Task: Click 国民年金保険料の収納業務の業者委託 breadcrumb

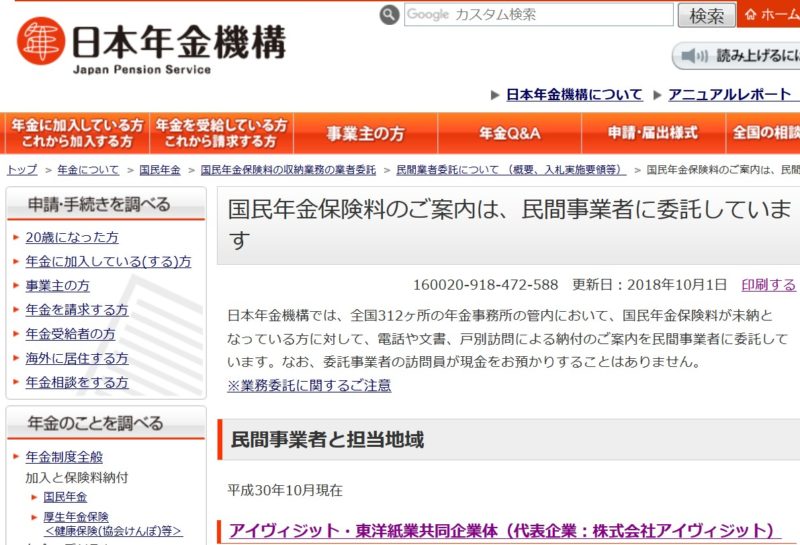Action: click(x=288, y=170)
